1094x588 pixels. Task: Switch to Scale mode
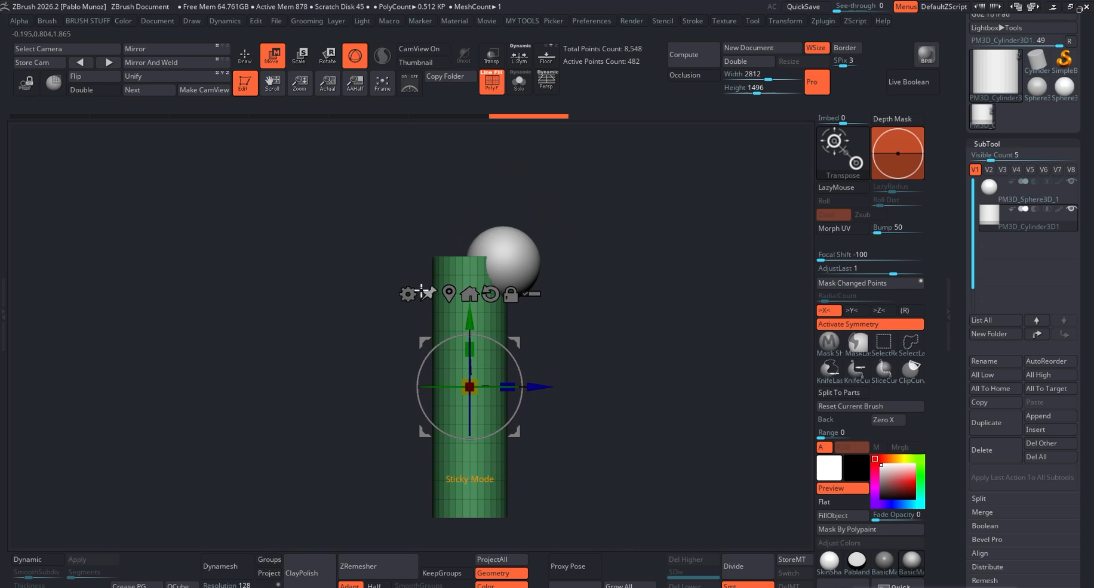[x=300, y=56]
